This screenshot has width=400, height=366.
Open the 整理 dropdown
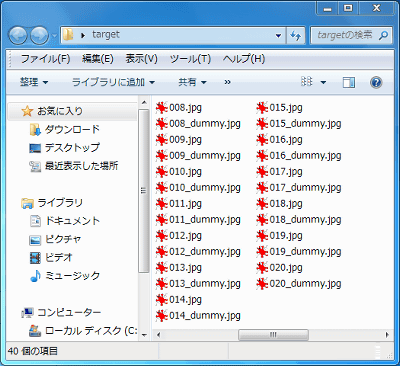tap(34, 82)
